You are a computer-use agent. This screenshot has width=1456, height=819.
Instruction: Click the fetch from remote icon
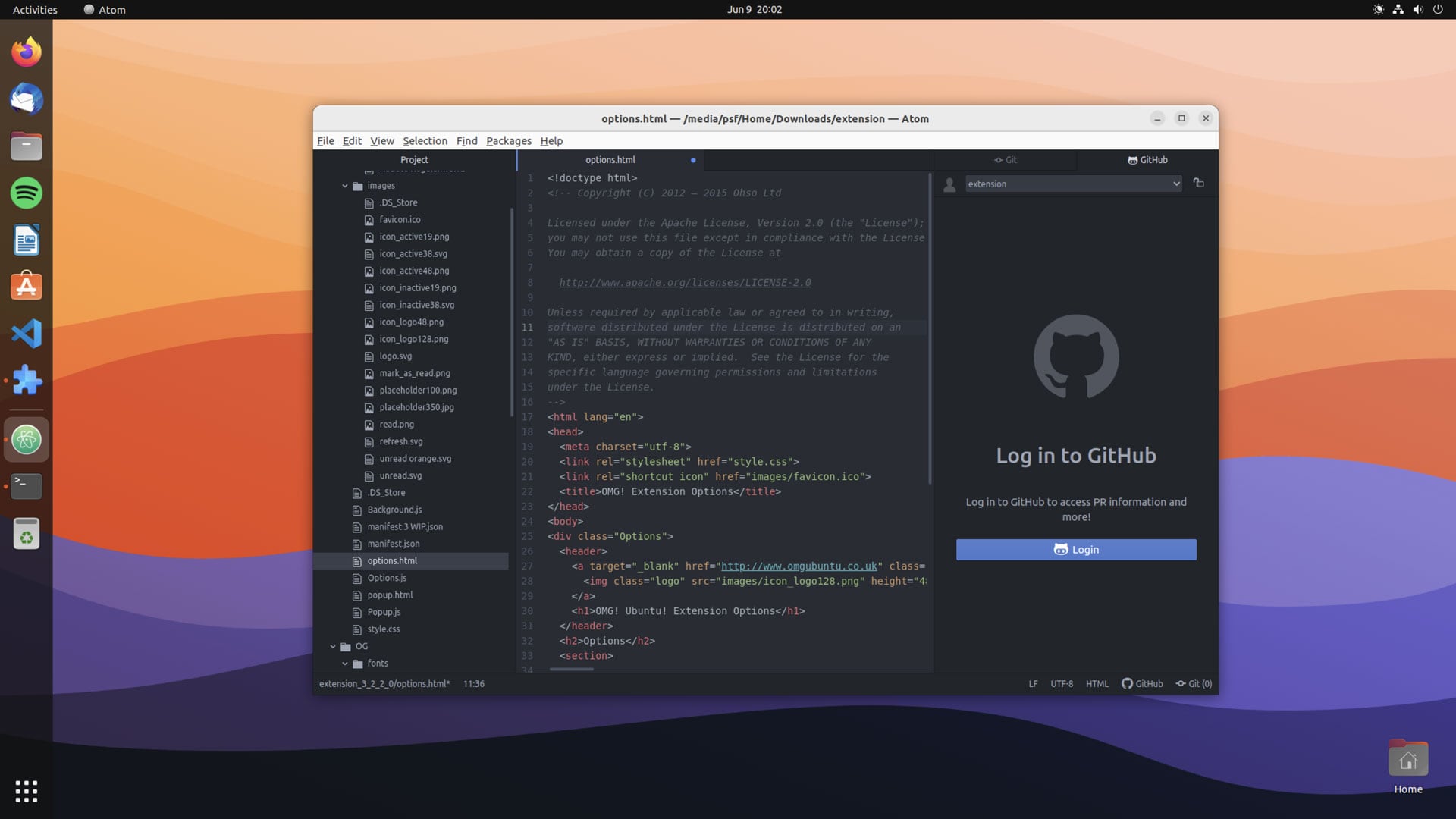pyautogui.click(x=1199, y=183)
